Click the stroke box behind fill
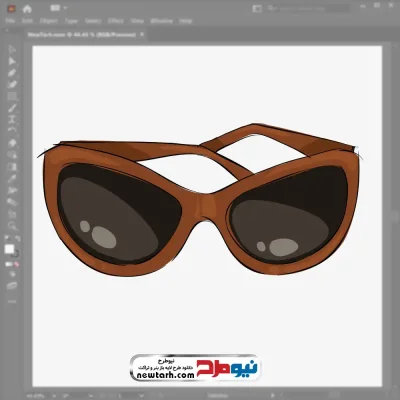 click(15, 253)
